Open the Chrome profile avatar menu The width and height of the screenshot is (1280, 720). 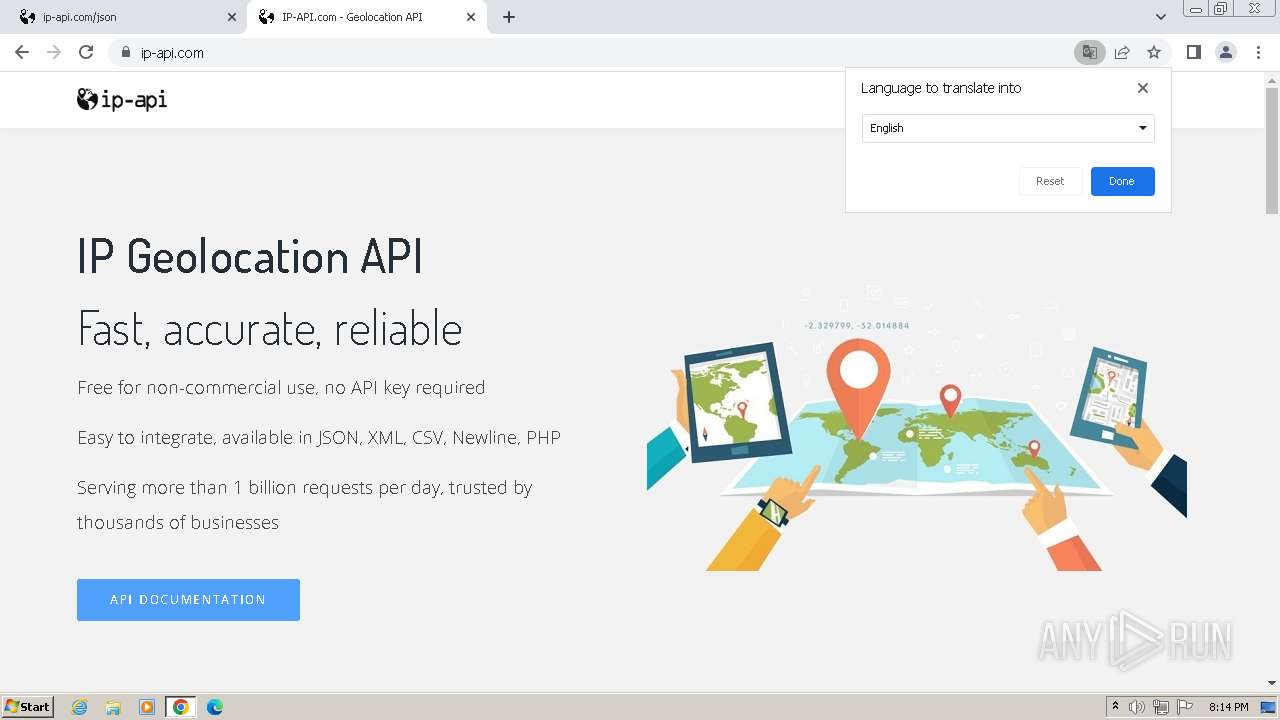click(x=1226, y=52)
